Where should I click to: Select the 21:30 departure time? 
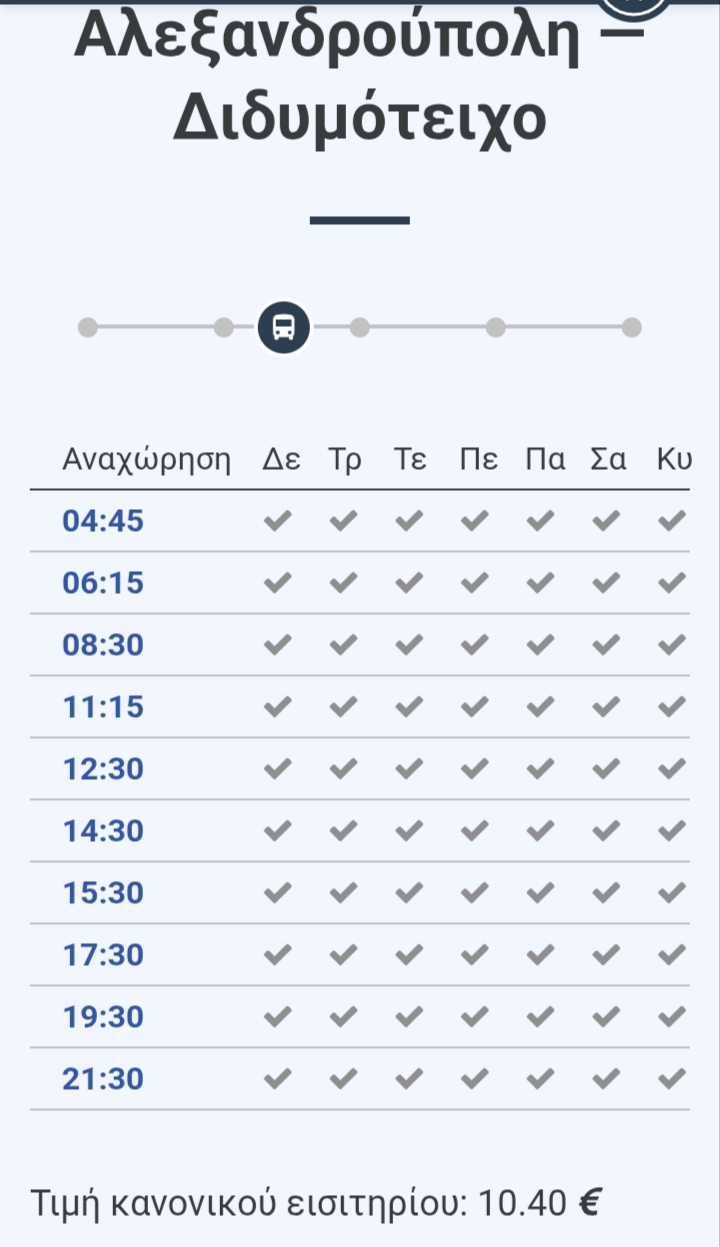[103, 1079]
